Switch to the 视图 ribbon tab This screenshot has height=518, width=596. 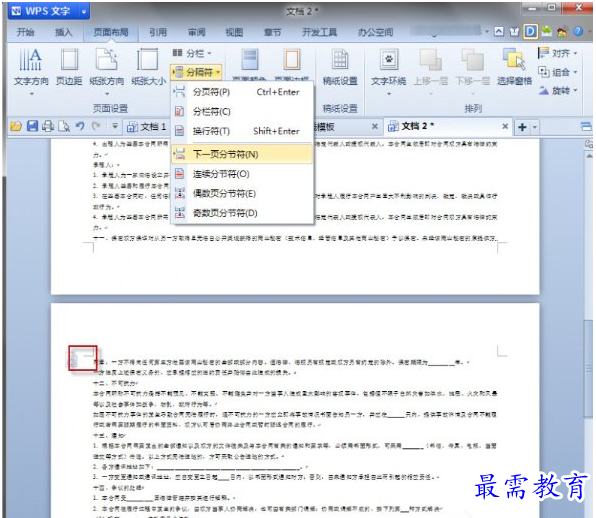coord(234,32)
